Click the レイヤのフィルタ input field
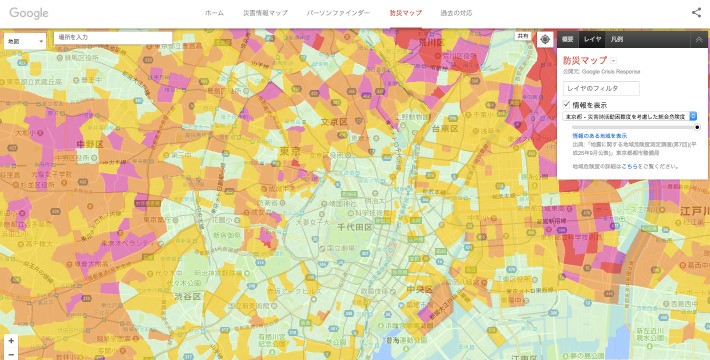 601,88
